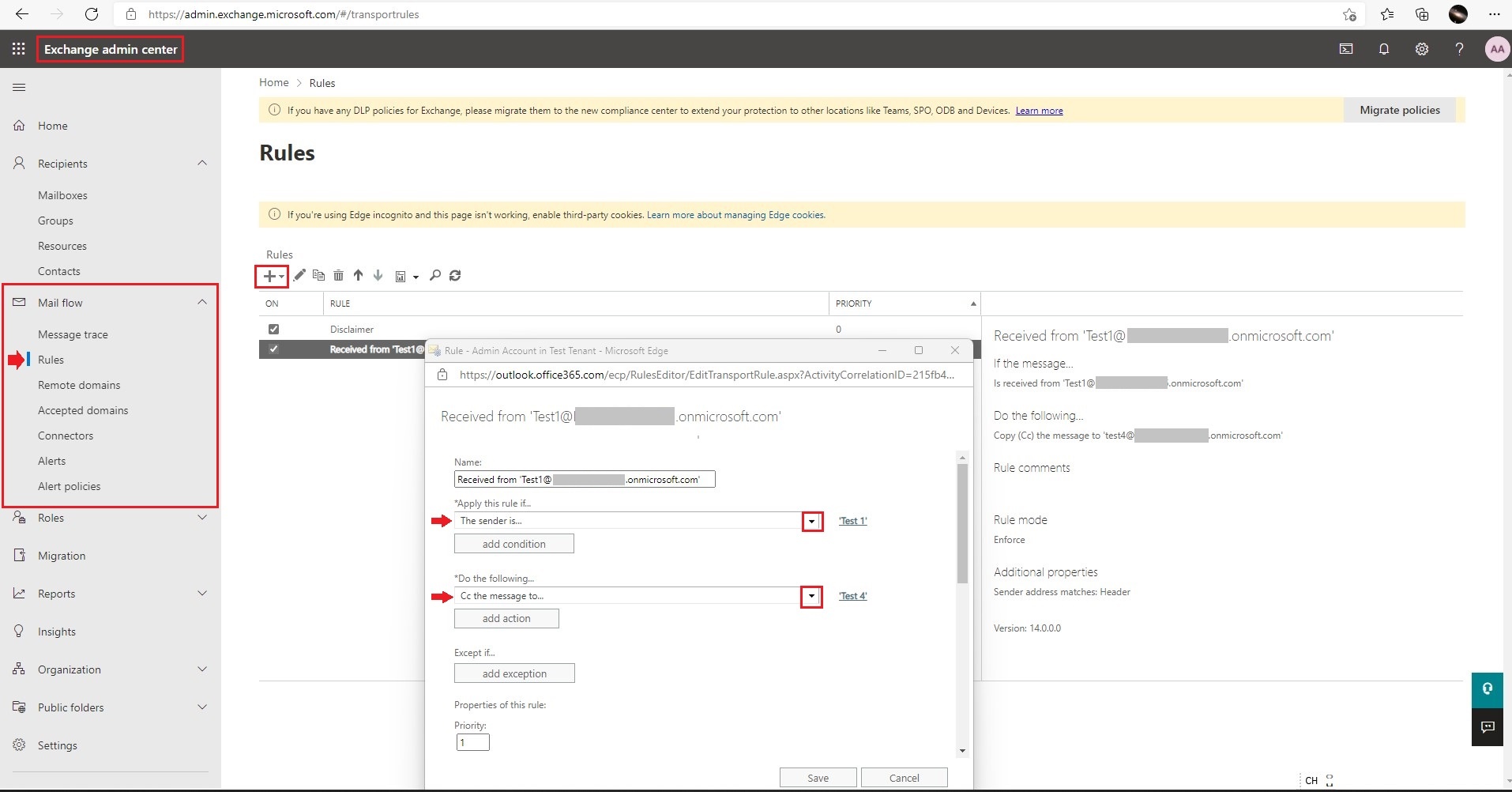Viewport: 1512px width, 792px height.
Task: Open browser Favorites list icon
Action: tap(1387, 14)
